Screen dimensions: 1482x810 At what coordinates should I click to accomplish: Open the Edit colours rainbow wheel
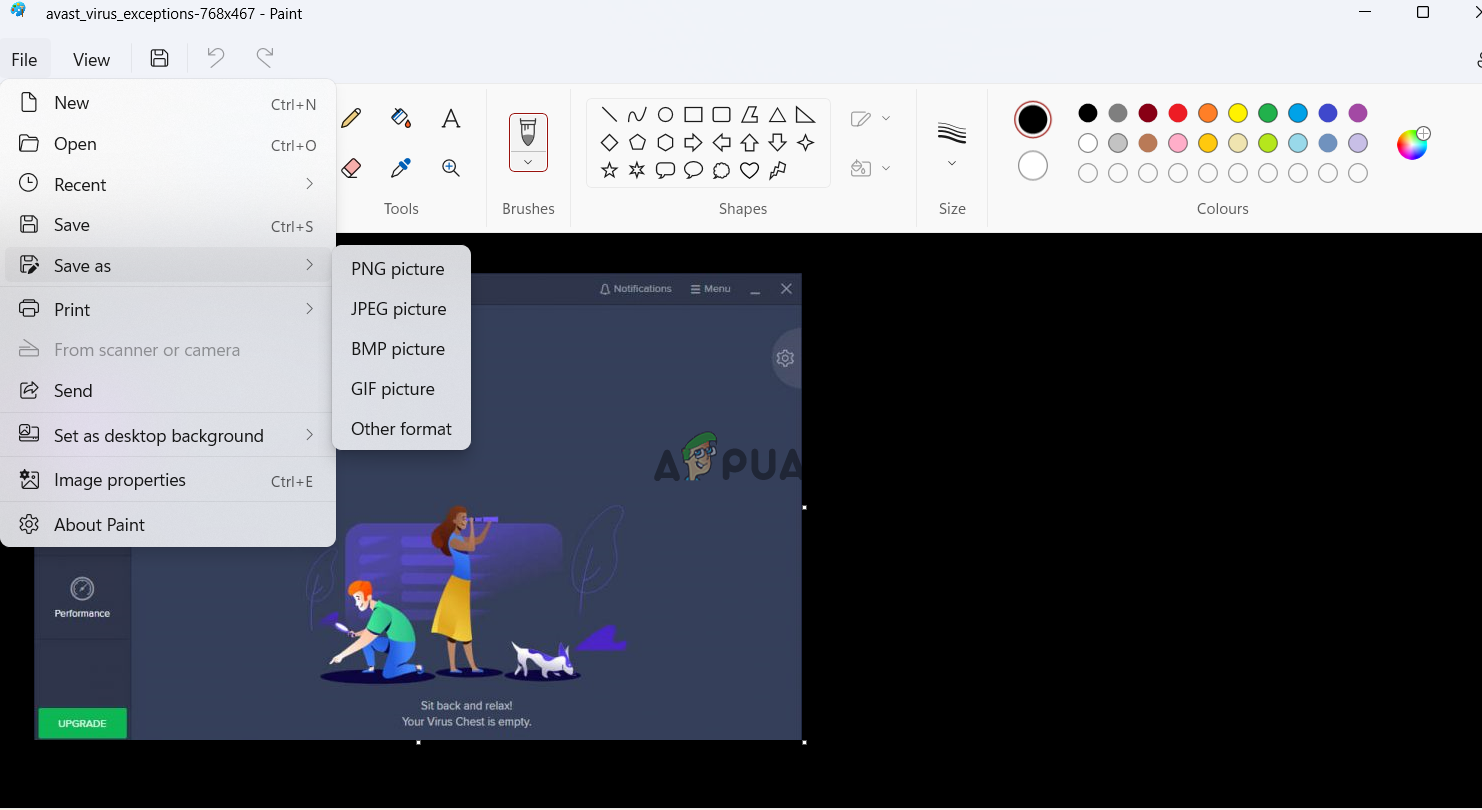tap(1413, 143)
